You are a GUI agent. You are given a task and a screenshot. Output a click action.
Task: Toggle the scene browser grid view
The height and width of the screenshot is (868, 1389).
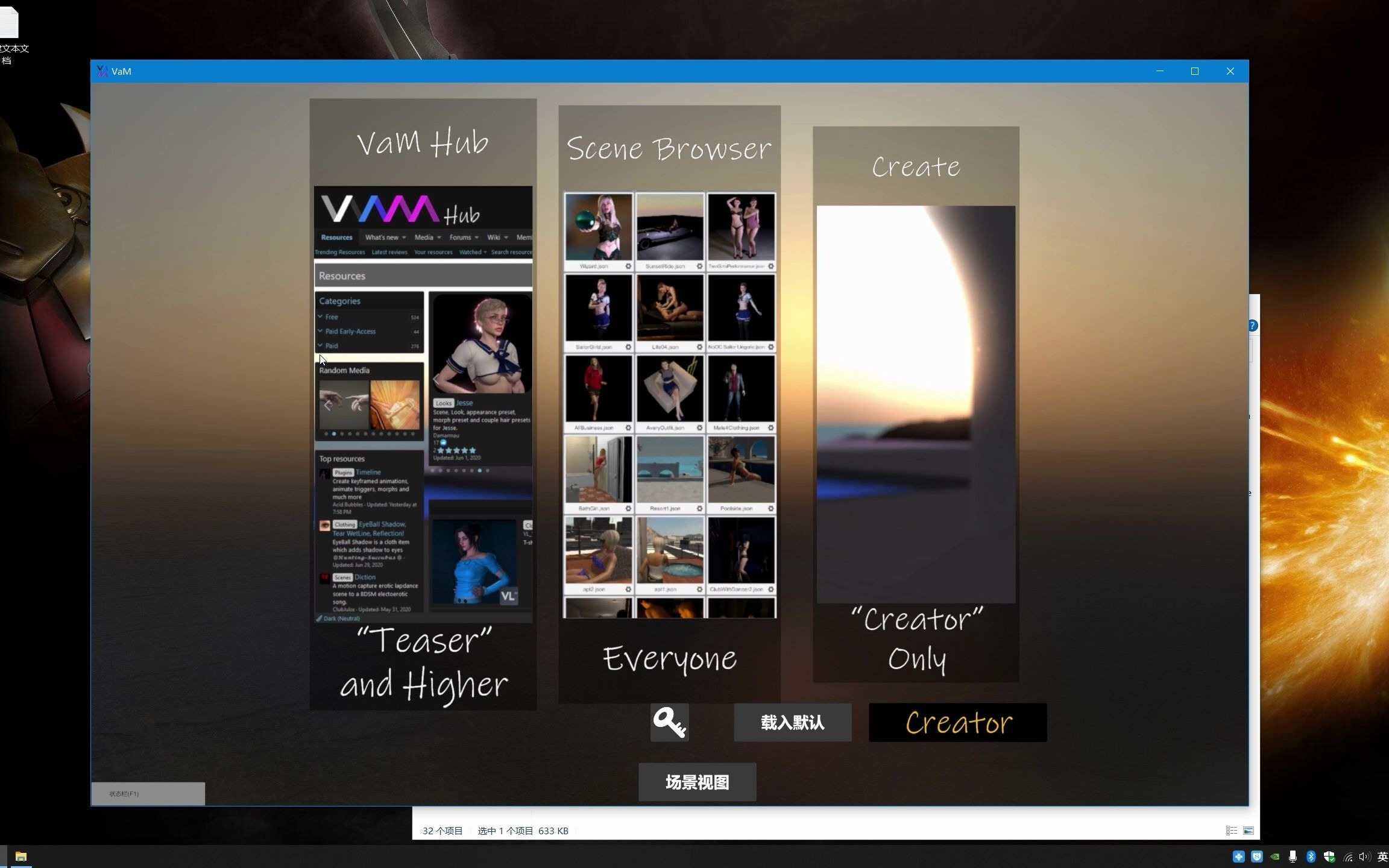click(1249, 830)
